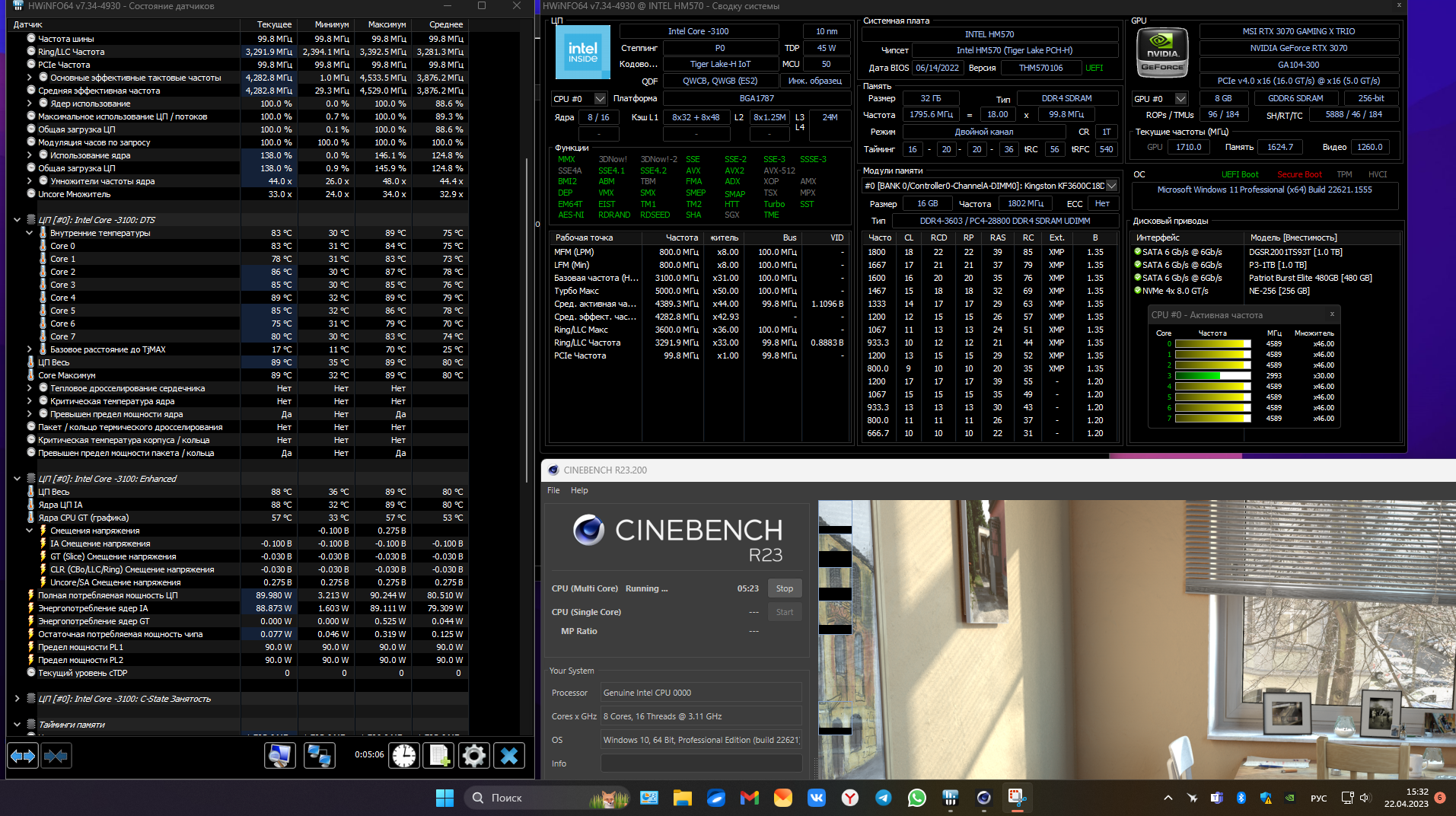Open the File menu in Cinebench
This screenshot has width=1456, height=816.
tap(553, 490)
